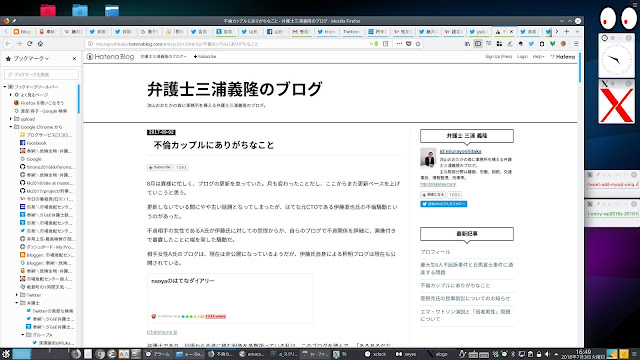This screenshot has width=640, height=360.
Task: Switch to the Facebook tab
Action: click(275, 31)
